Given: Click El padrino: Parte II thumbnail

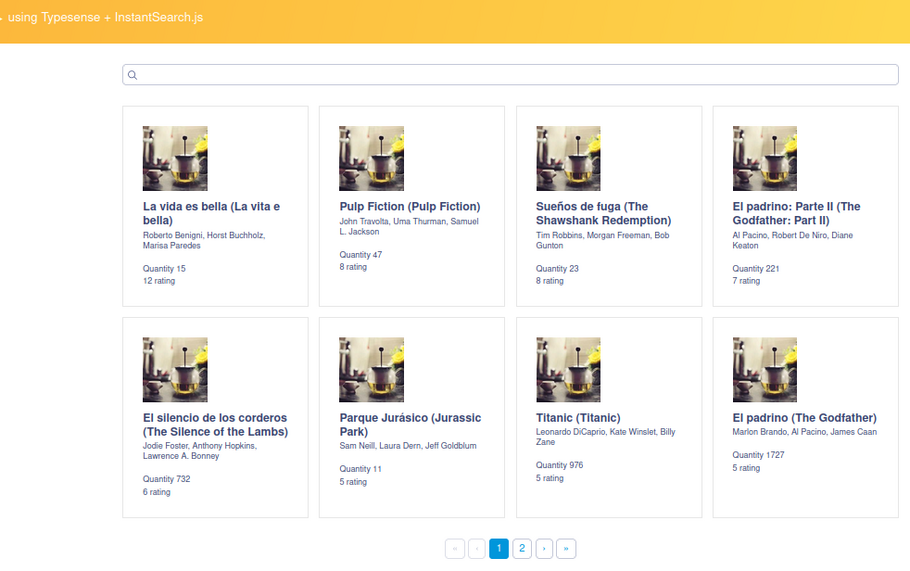Looking at the screenshot, I should click(x=765, y=158).
